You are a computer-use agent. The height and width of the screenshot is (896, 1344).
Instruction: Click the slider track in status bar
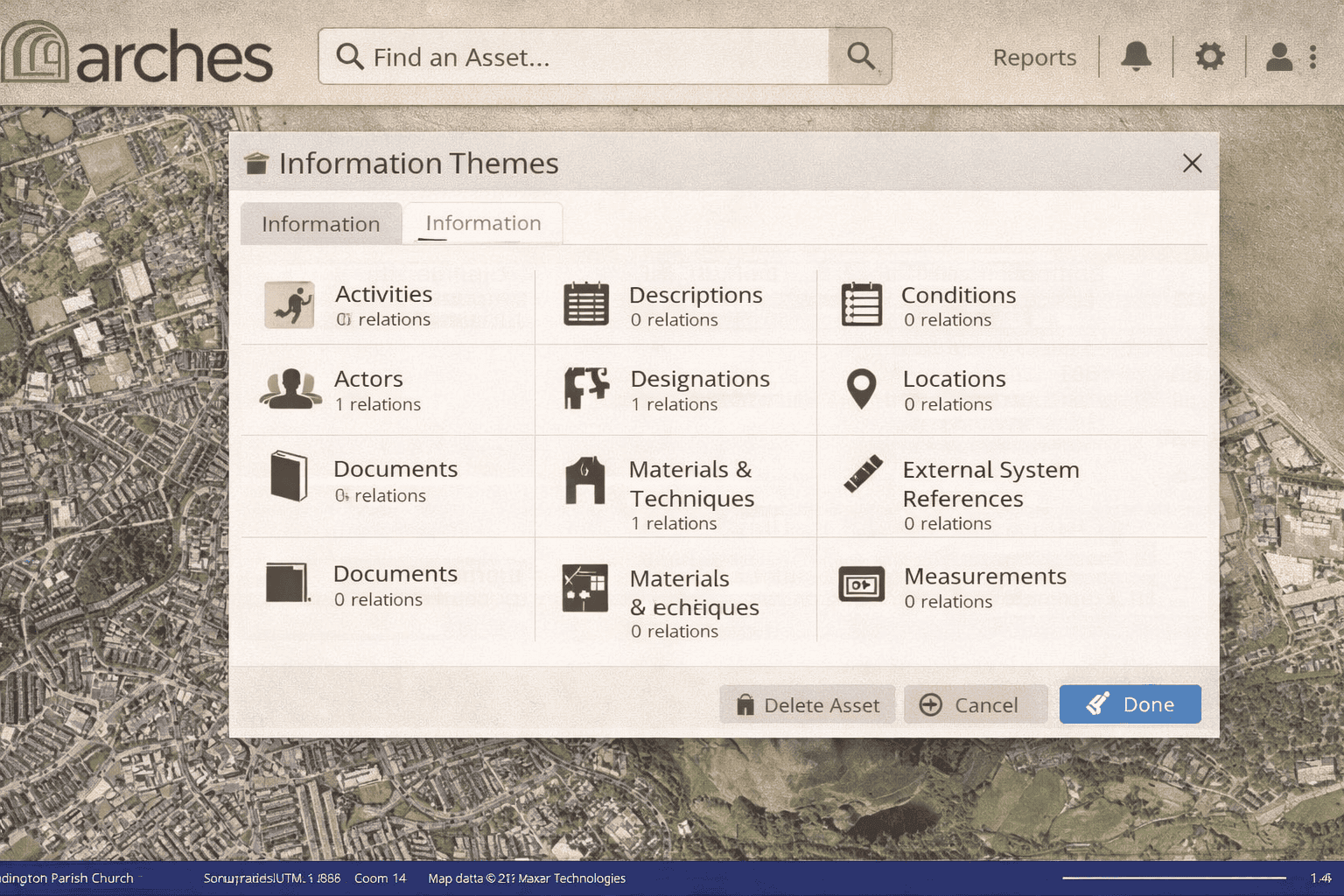pos(1173,878)
